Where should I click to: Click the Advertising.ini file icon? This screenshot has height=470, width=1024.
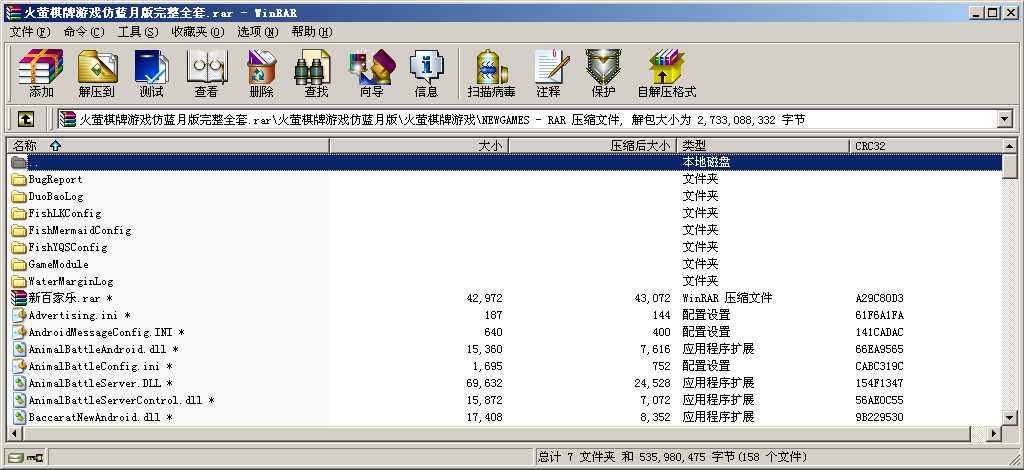(19, 315)
